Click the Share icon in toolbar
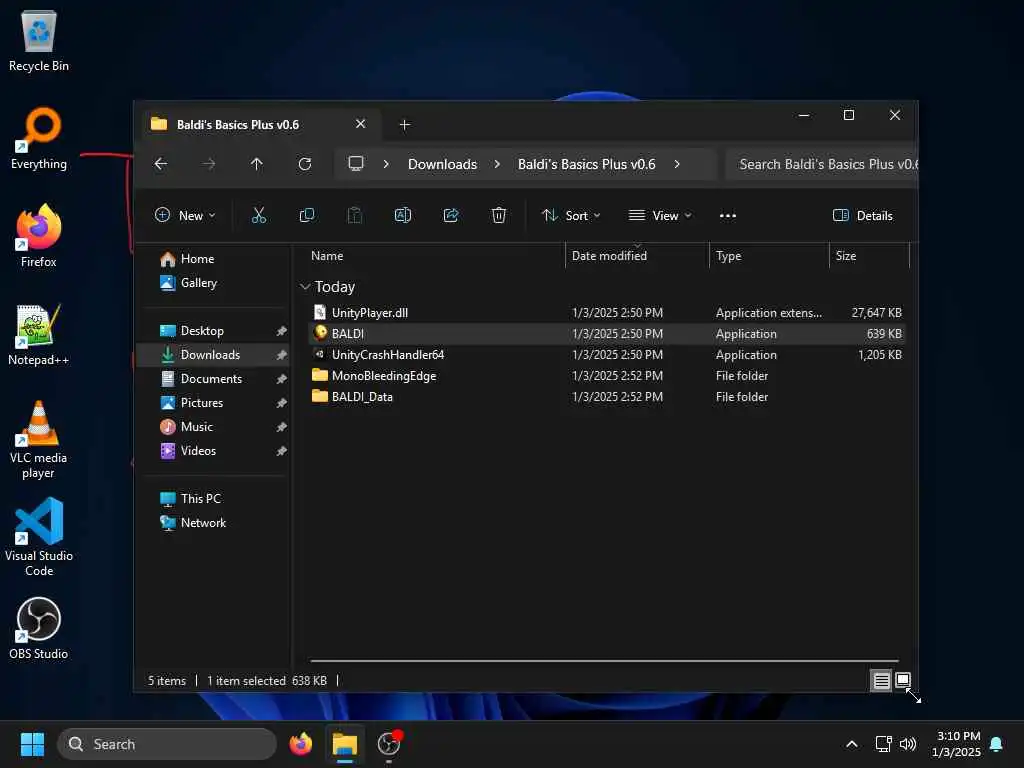The image size is (1024, 768). click(x=451, y=216)
